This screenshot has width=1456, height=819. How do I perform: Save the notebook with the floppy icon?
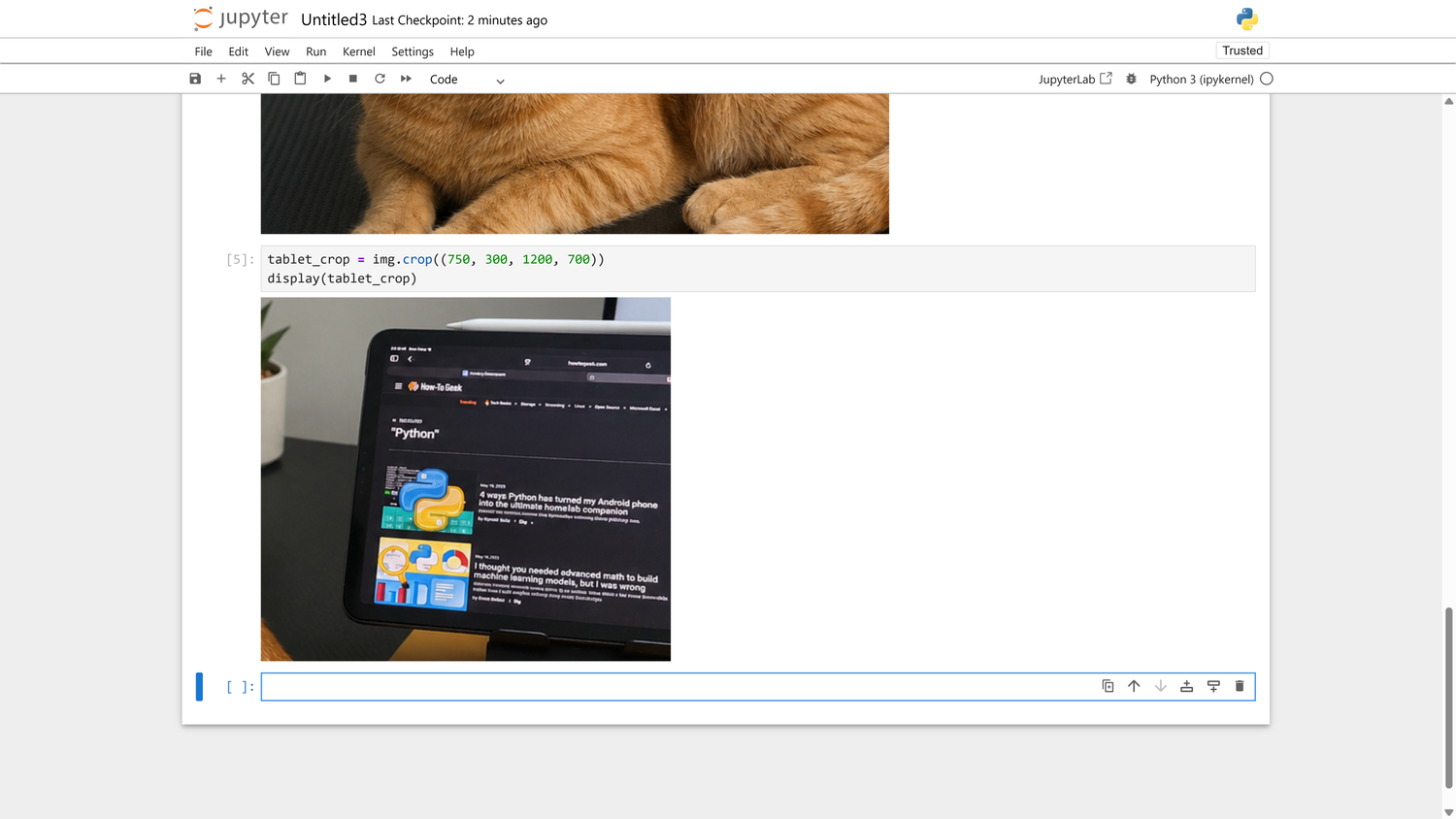[x=195, y=79]
